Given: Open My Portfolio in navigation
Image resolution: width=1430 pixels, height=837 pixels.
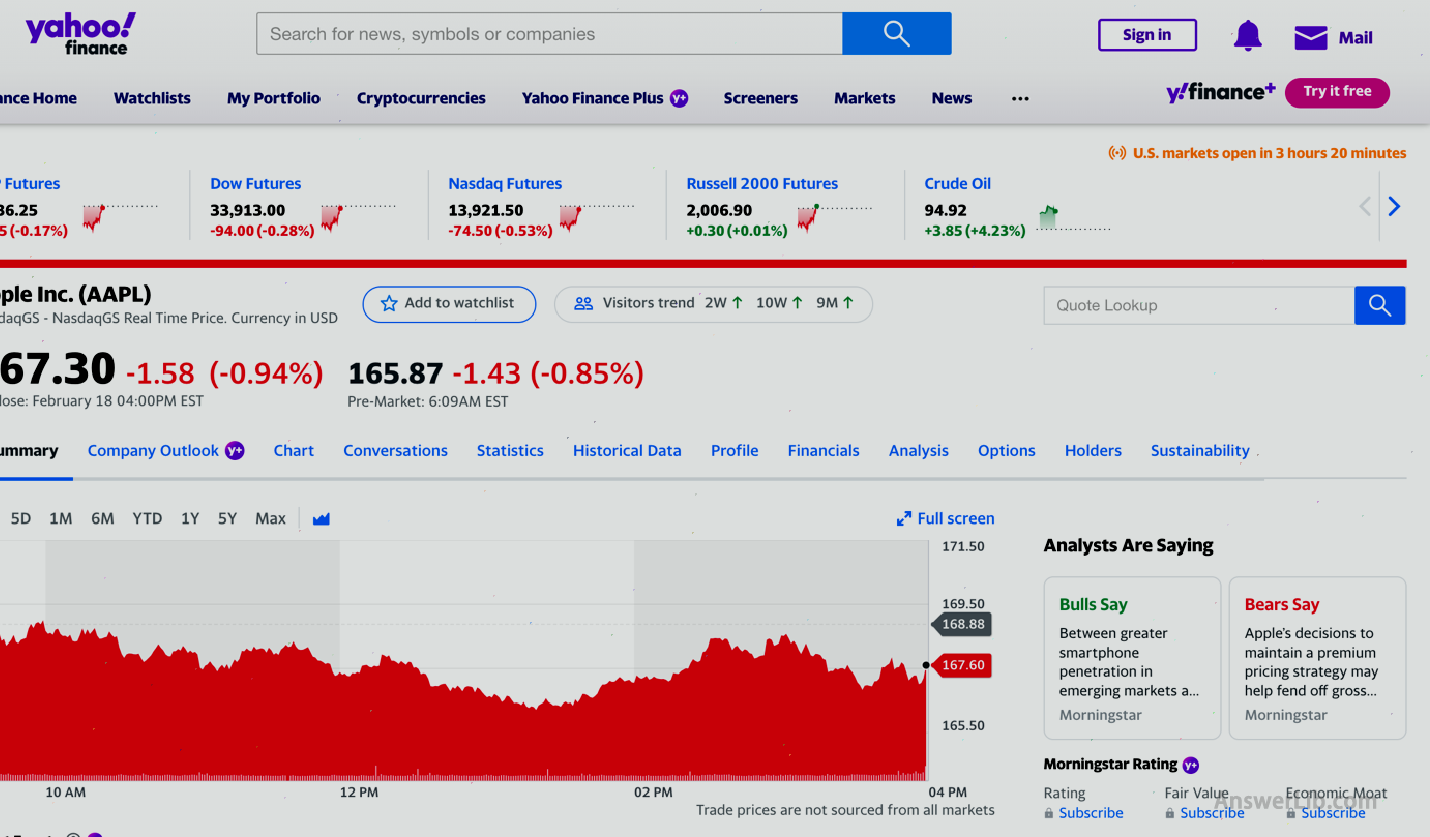Looking at the screenshot, I should (274, 98).
